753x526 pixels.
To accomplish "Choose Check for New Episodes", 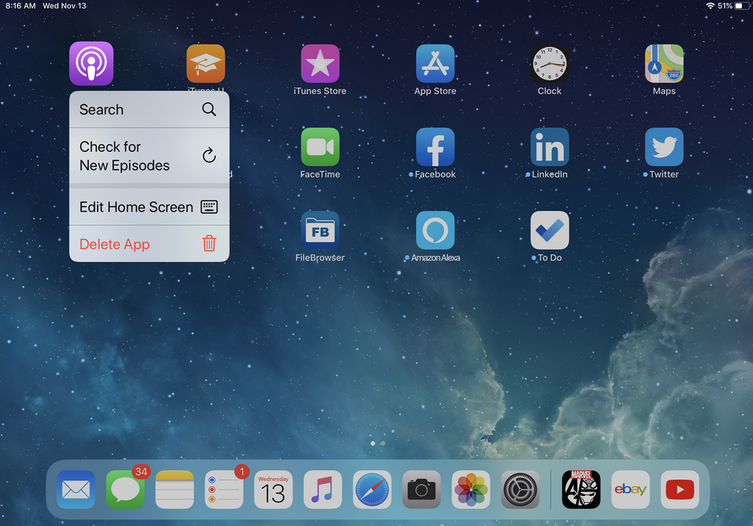I will (x=149, y=156).
